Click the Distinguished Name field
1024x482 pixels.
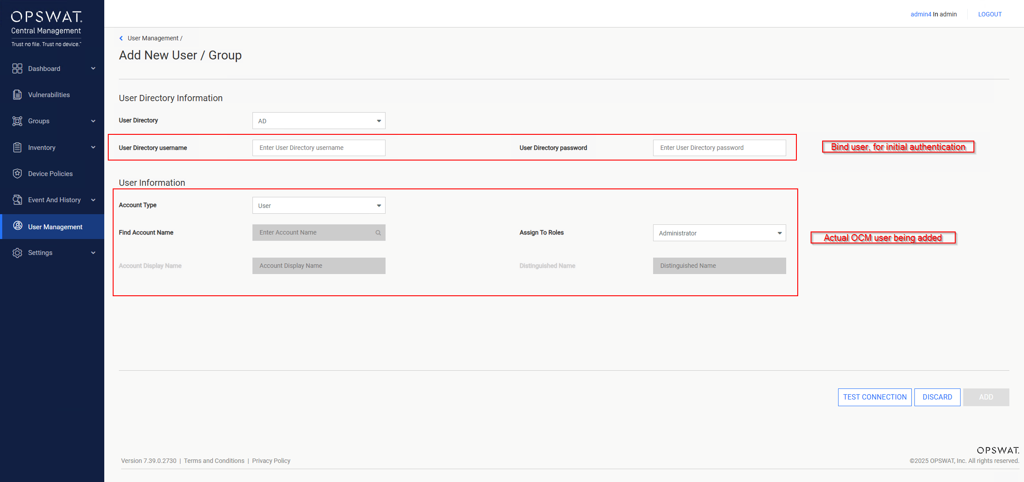point(720,266)
